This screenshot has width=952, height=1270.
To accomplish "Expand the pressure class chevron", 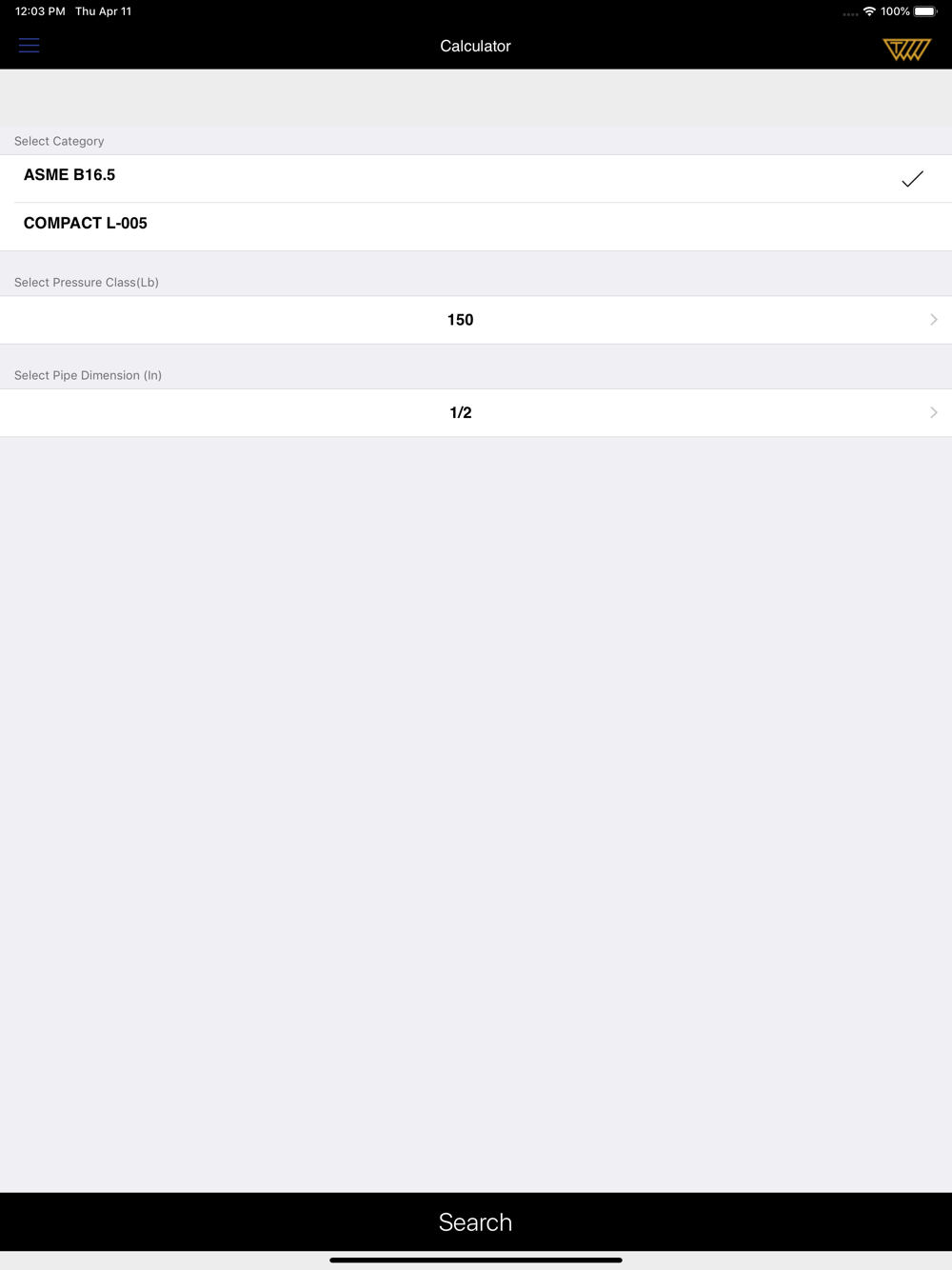I will coord(933,320).
